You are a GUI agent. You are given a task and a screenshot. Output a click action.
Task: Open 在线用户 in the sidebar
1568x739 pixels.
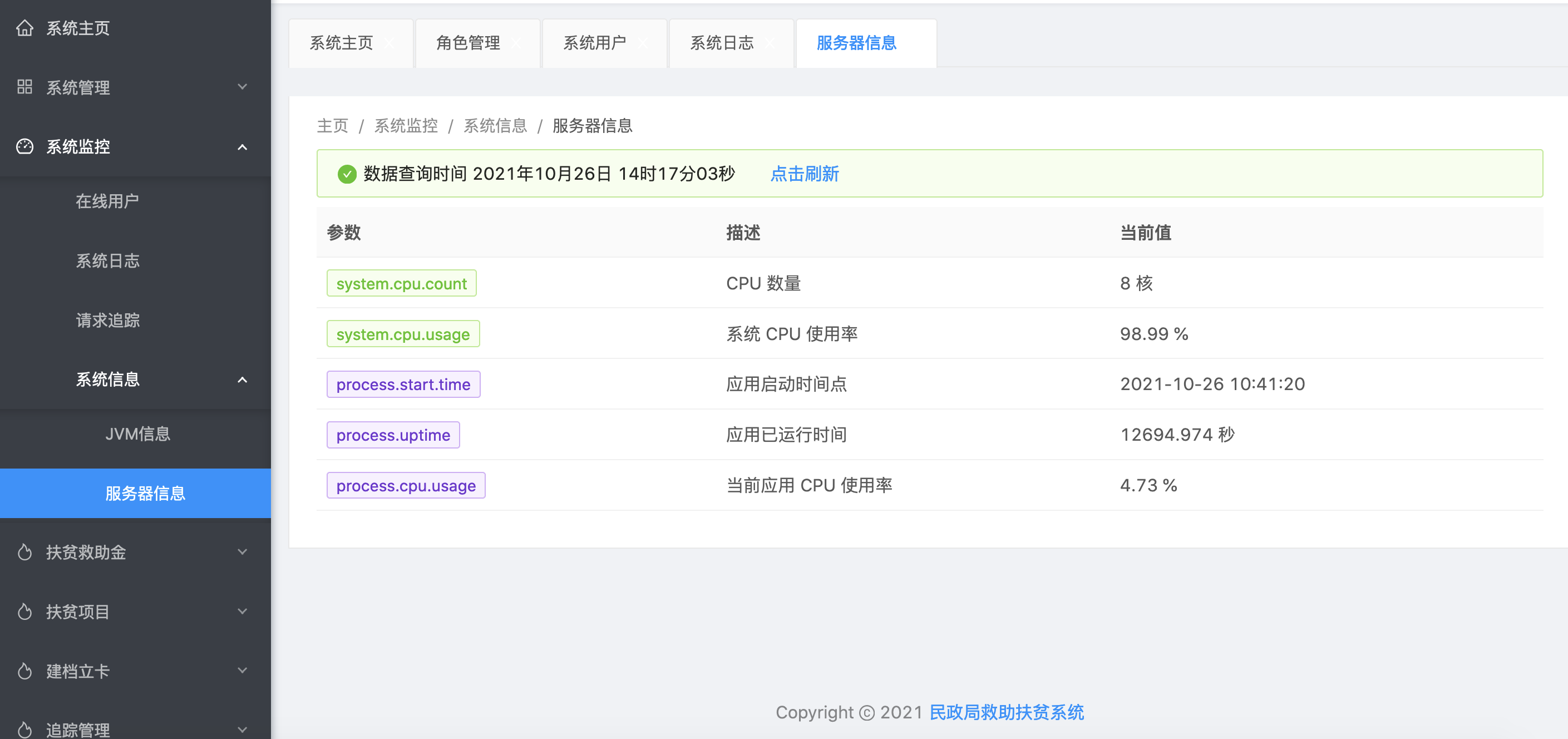[135, 201]
